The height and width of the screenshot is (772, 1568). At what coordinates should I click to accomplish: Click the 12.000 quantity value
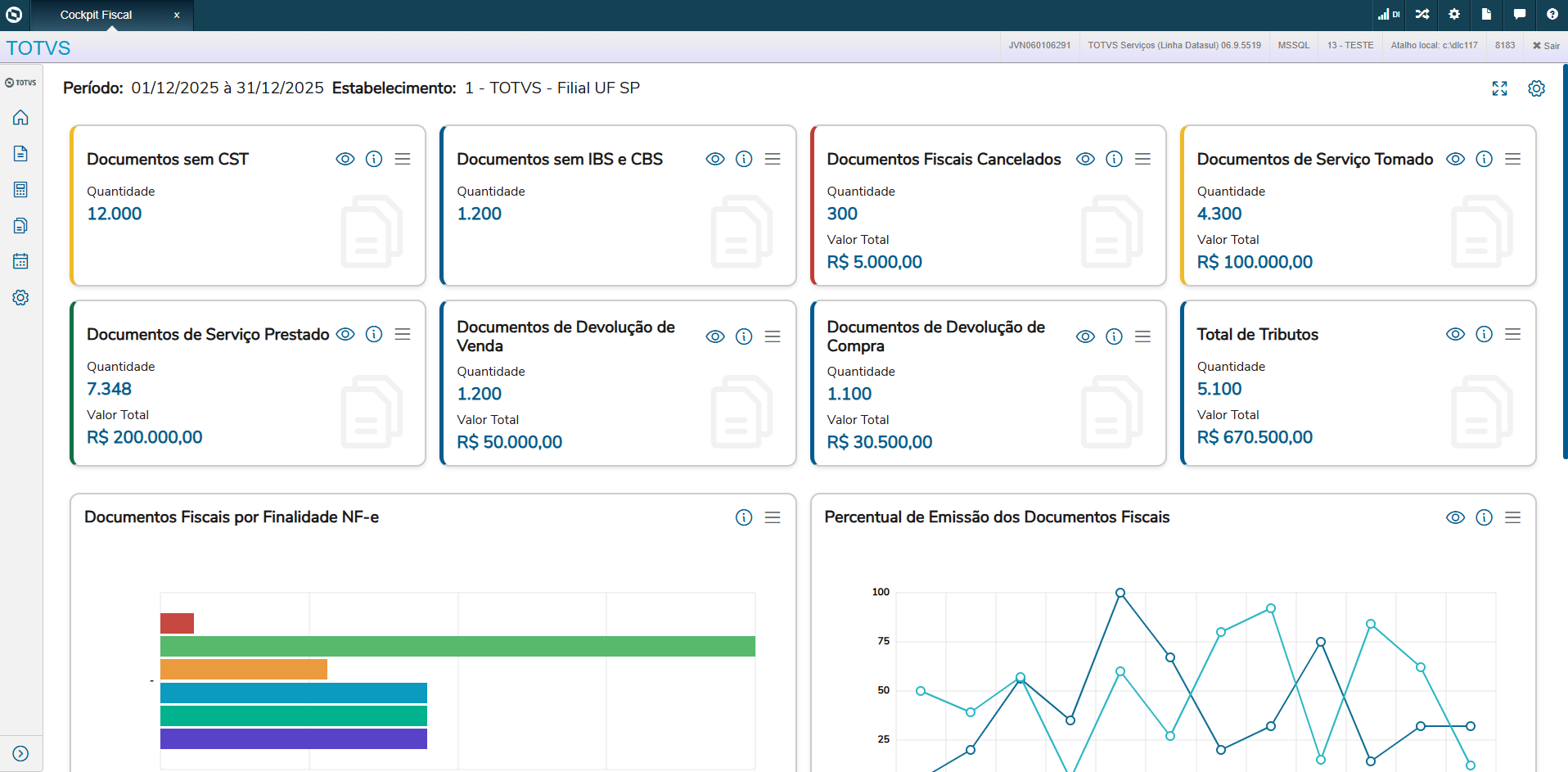[x=115, y=214]
